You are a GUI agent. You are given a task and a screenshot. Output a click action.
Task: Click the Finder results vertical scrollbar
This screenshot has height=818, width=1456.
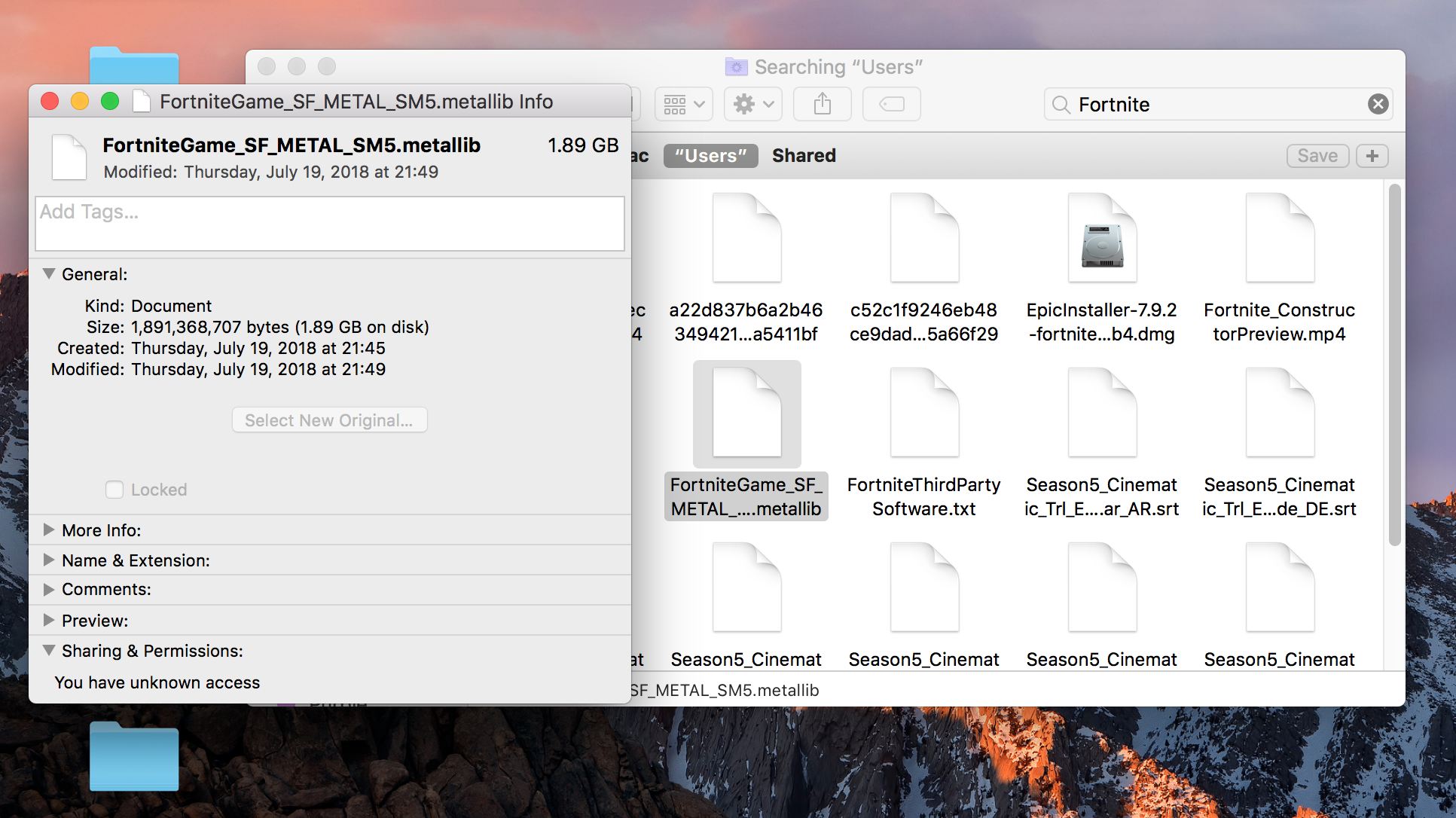click(x=1394, y=365)
